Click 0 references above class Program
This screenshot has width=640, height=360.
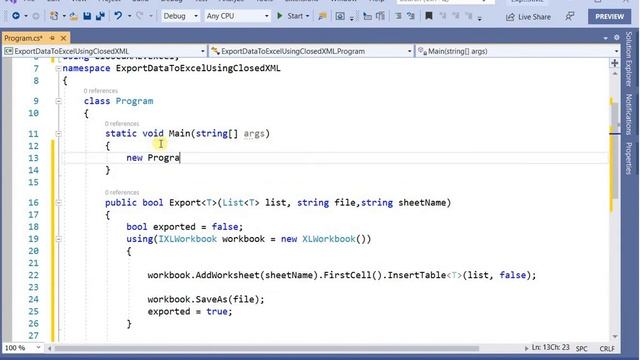[x=100, y=91]
